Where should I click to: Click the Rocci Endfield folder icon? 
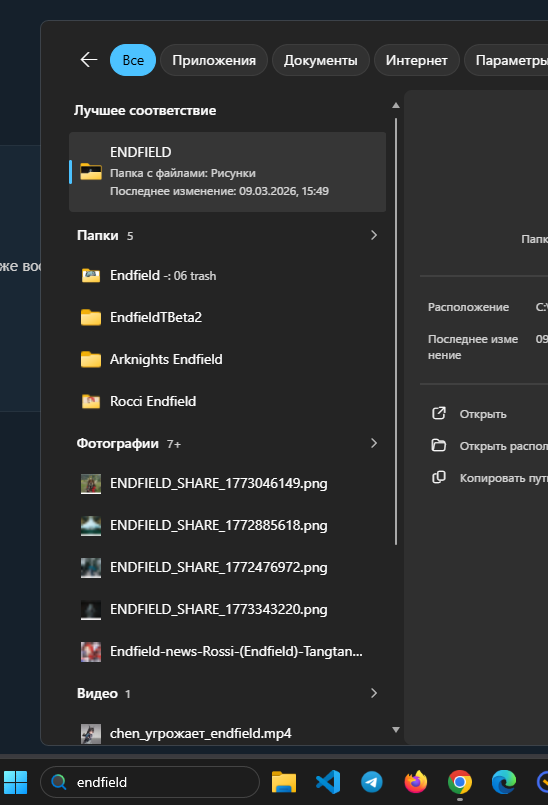point(91,401)
